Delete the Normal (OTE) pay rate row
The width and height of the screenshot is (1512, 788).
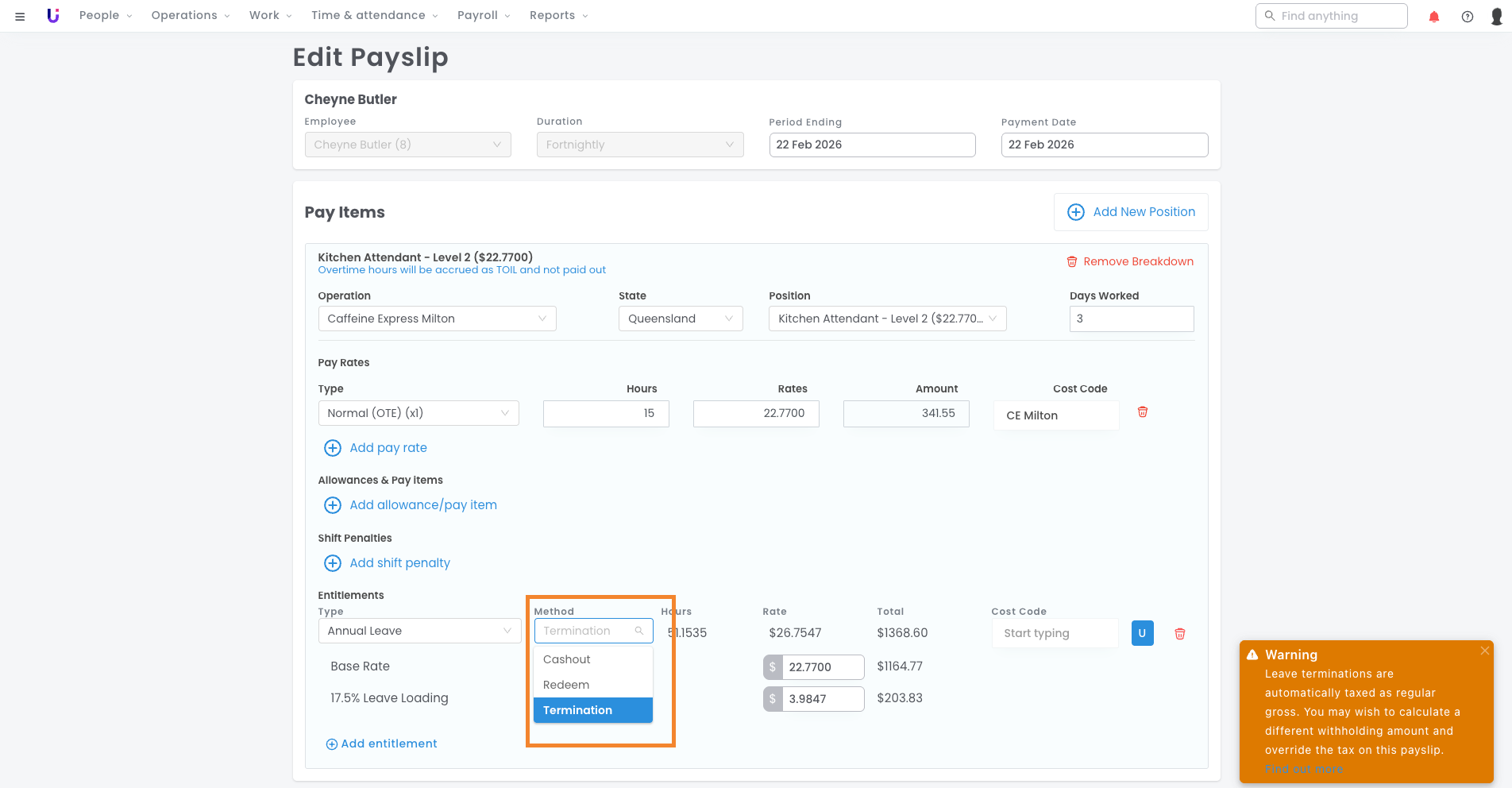[x=1142, y=412]
